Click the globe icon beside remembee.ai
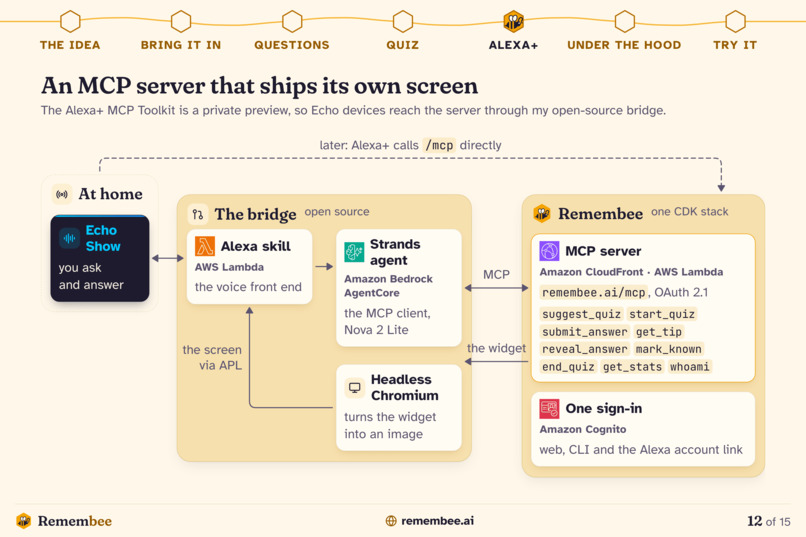Screen dimensions: 806x537 pyautogui.click(x=391, y=521)
